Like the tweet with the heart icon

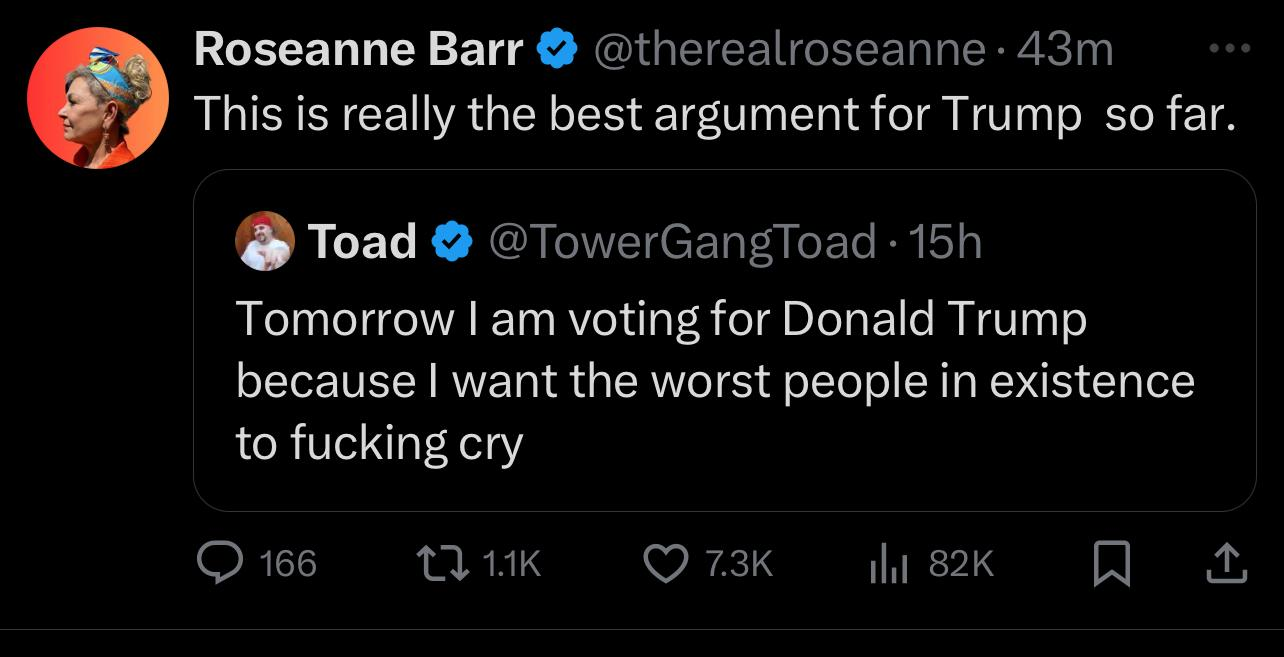pyautogui.click(x=667, y=565)
